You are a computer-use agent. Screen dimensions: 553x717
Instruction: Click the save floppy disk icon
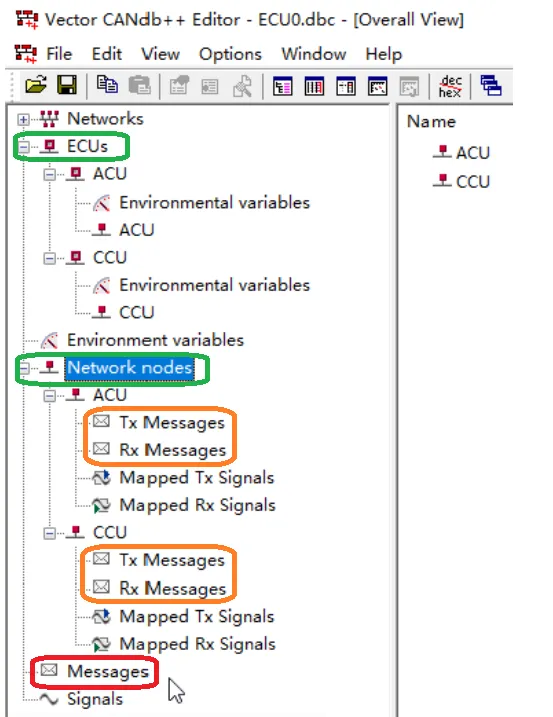(x=66, y=85)
